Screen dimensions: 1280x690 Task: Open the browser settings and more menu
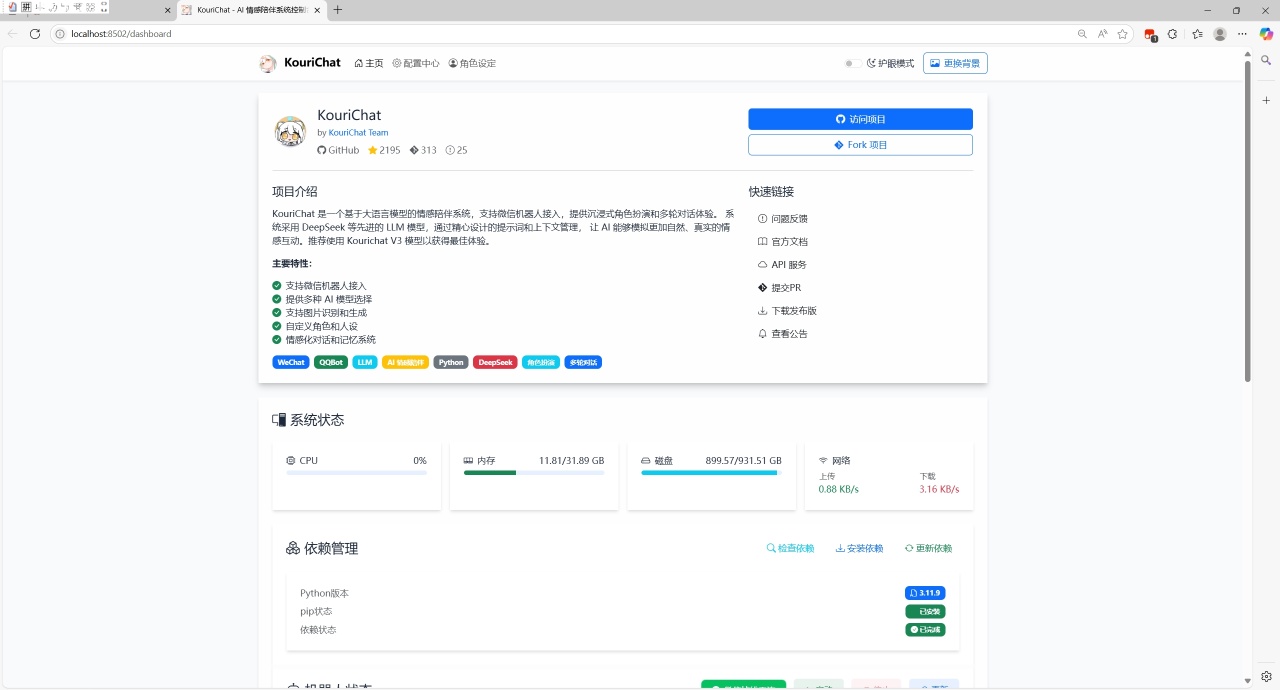(1243, 34)
